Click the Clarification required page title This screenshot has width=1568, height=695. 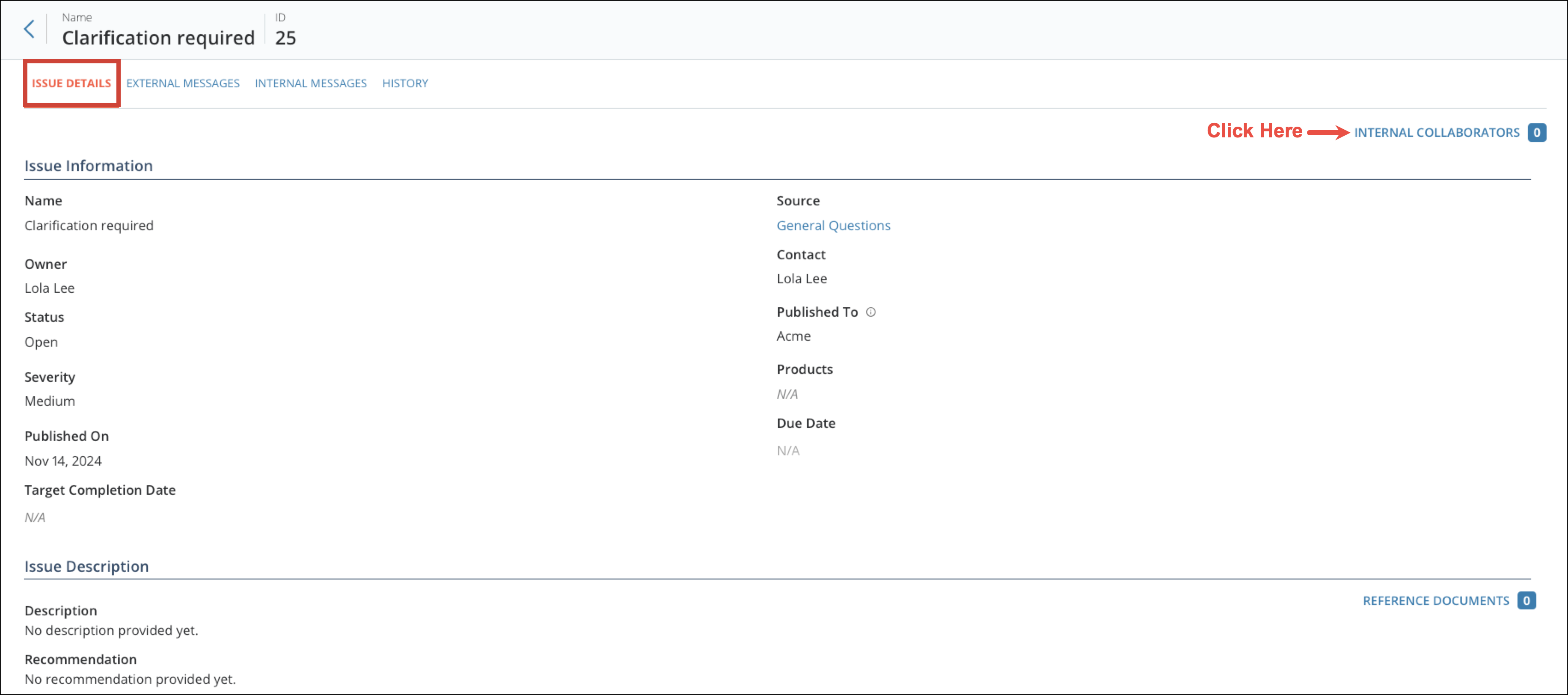point(158,38)
